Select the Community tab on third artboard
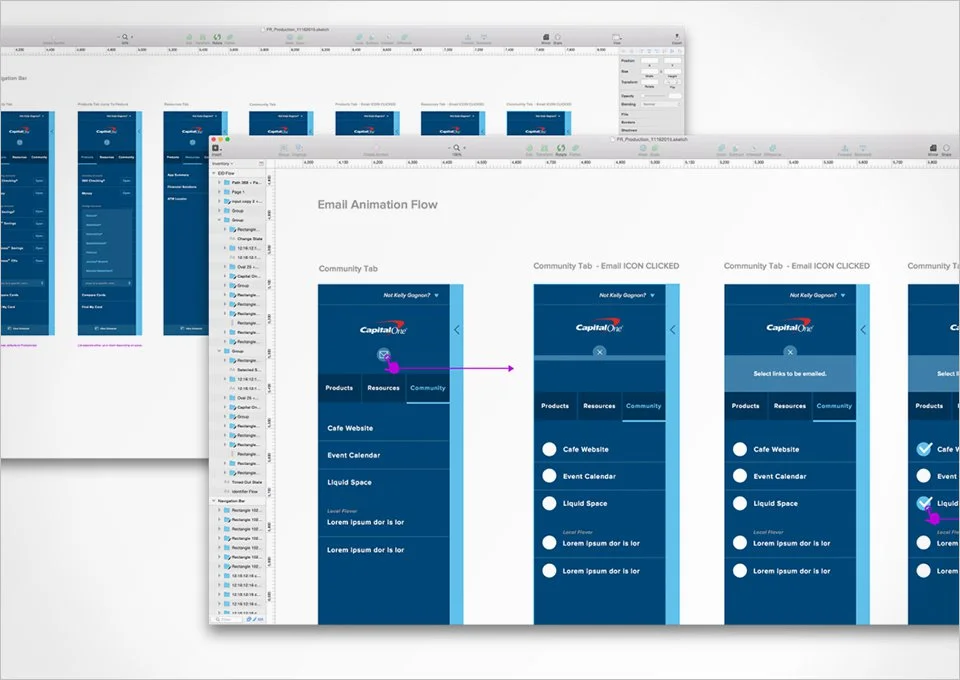960x680 pixels. (834, 406)
